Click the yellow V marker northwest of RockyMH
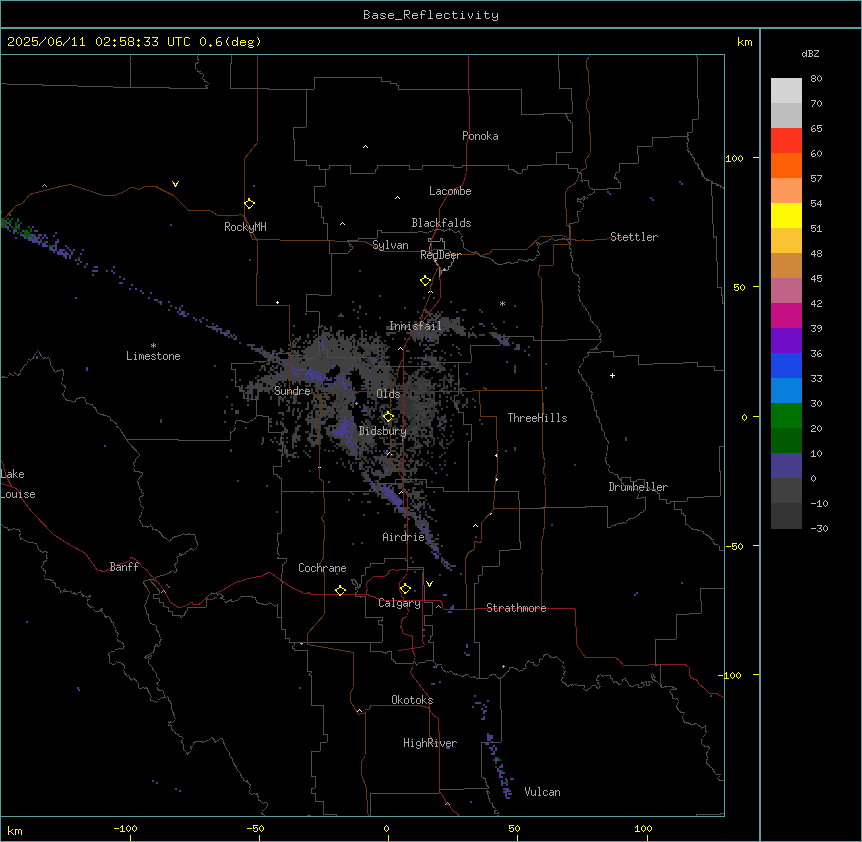862x842 pixels. point(175,184)
